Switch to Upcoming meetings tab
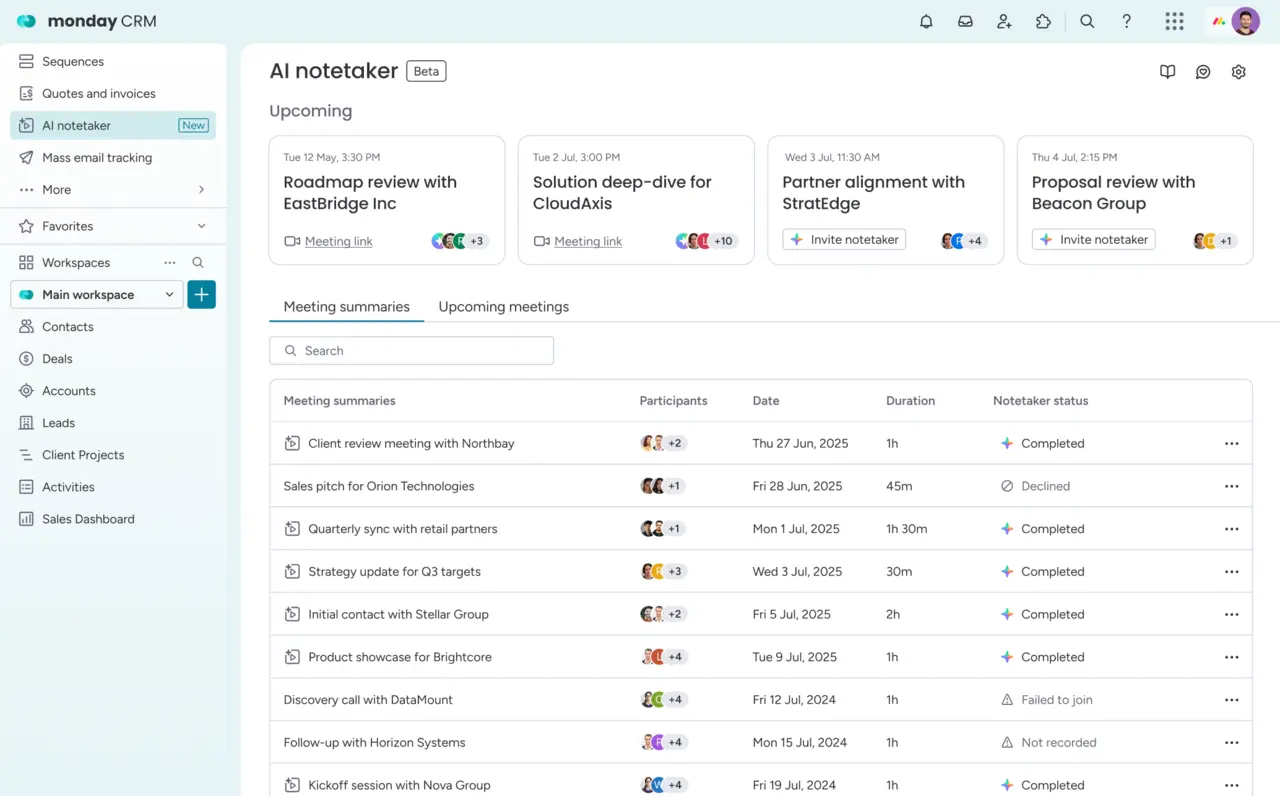Viewport: 1280px width, 796px height. [x=504, y=307]
